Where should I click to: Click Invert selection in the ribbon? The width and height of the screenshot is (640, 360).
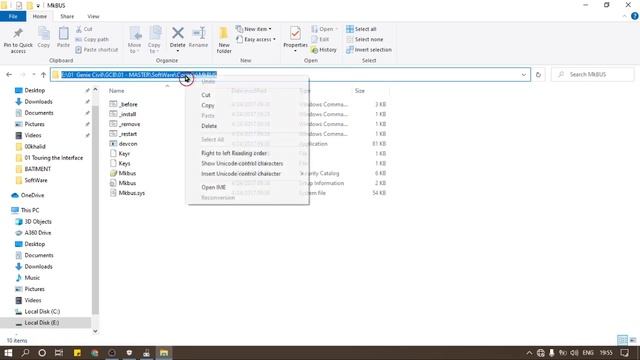coord(369,49)
